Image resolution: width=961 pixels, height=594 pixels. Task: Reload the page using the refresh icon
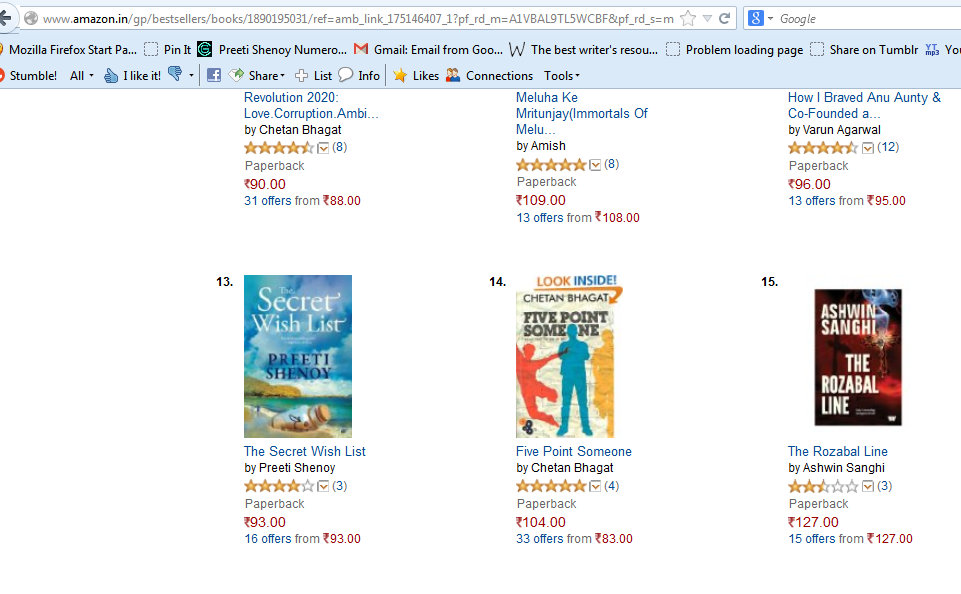(725, 19)
